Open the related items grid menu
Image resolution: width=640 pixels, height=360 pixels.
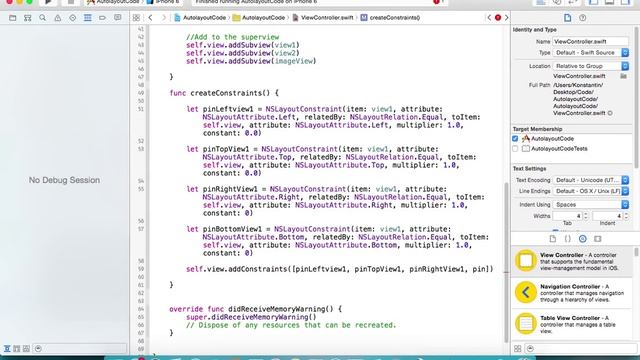[136, 18]
